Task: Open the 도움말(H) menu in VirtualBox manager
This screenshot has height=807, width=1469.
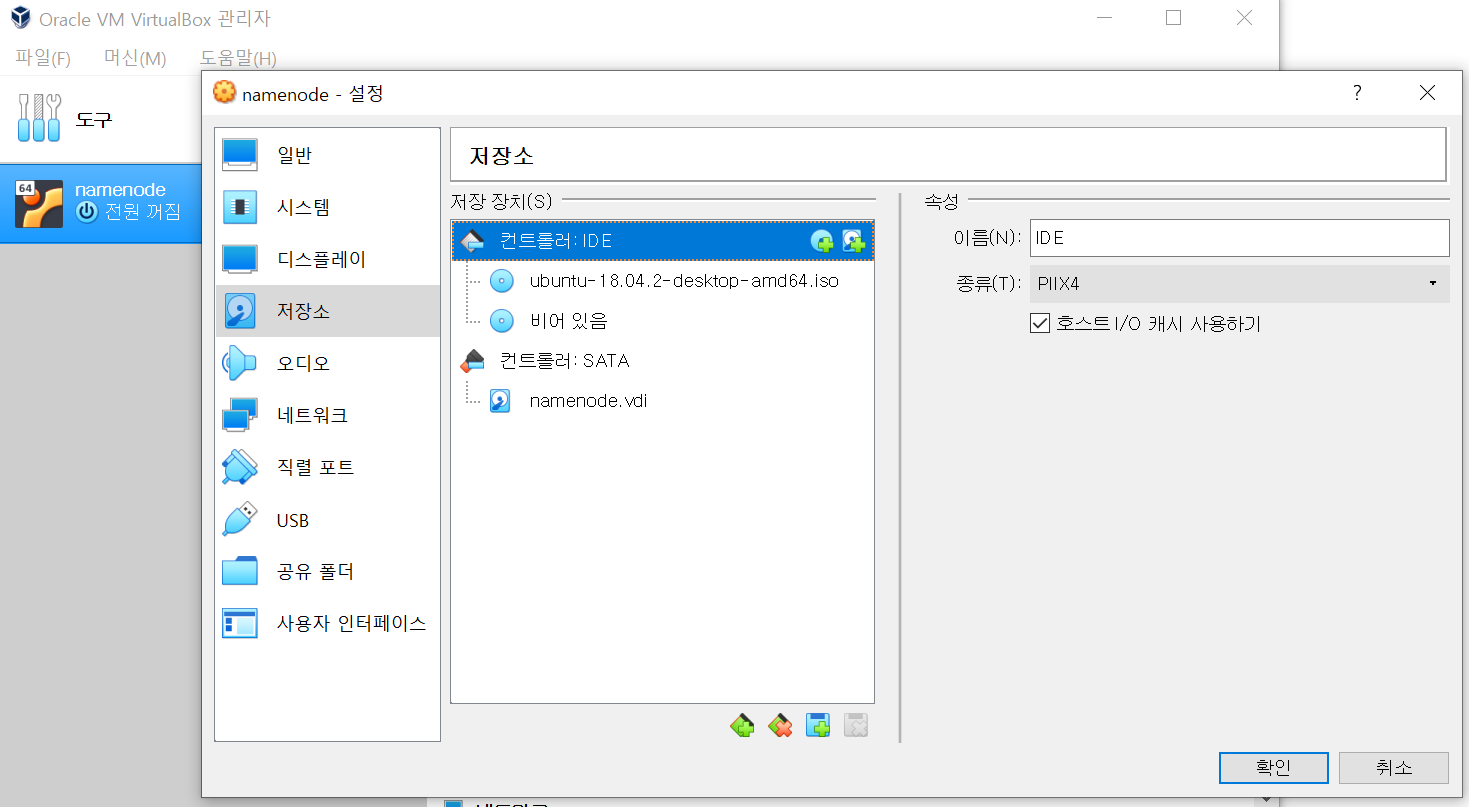Action: 238,58
